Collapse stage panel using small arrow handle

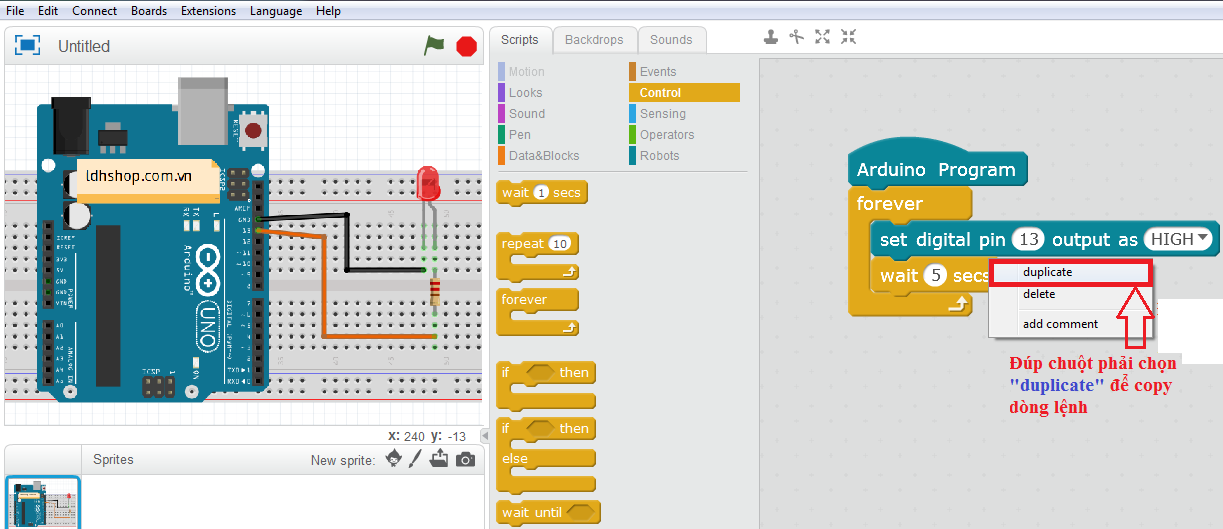[485, 436]
